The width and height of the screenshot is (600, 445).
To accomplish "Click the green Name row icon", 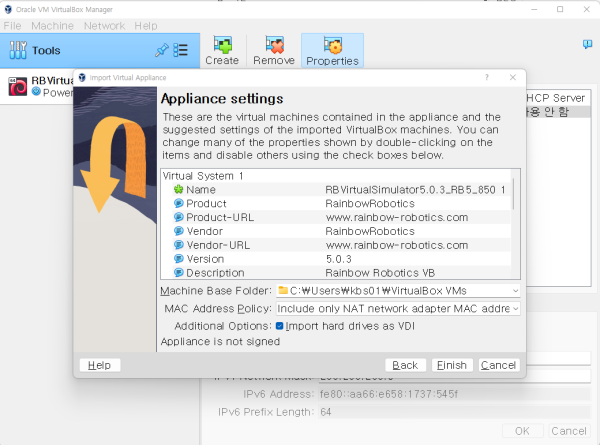I will tap(178, 189).
